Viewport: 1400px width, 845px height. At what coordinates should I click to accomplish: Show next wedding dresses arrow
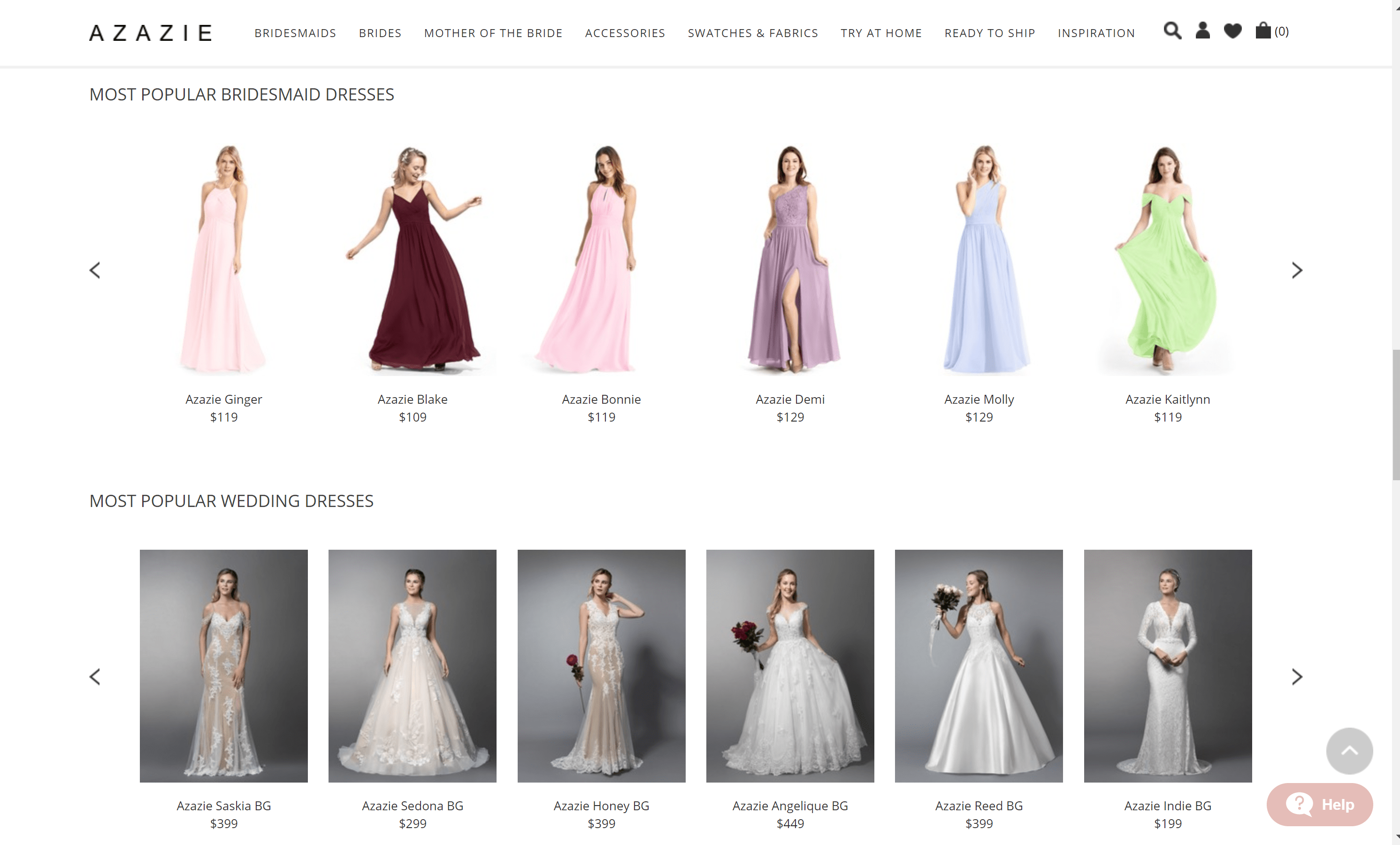coord(1297,677)
